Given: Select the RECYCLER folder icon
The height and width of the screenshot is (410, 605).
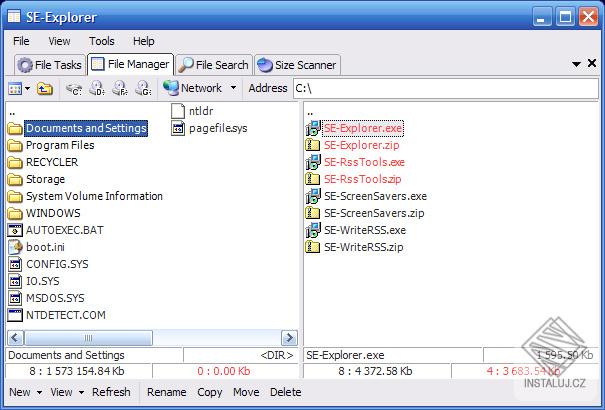Looking at the screenshot, I should click(15, 162).
